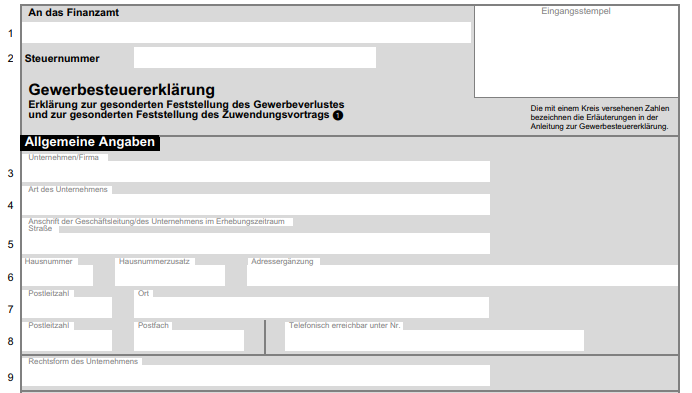Screen dimensions: 692x393
Task: Click the Postleitzahl field next to Ort
Action: [67, 308]
